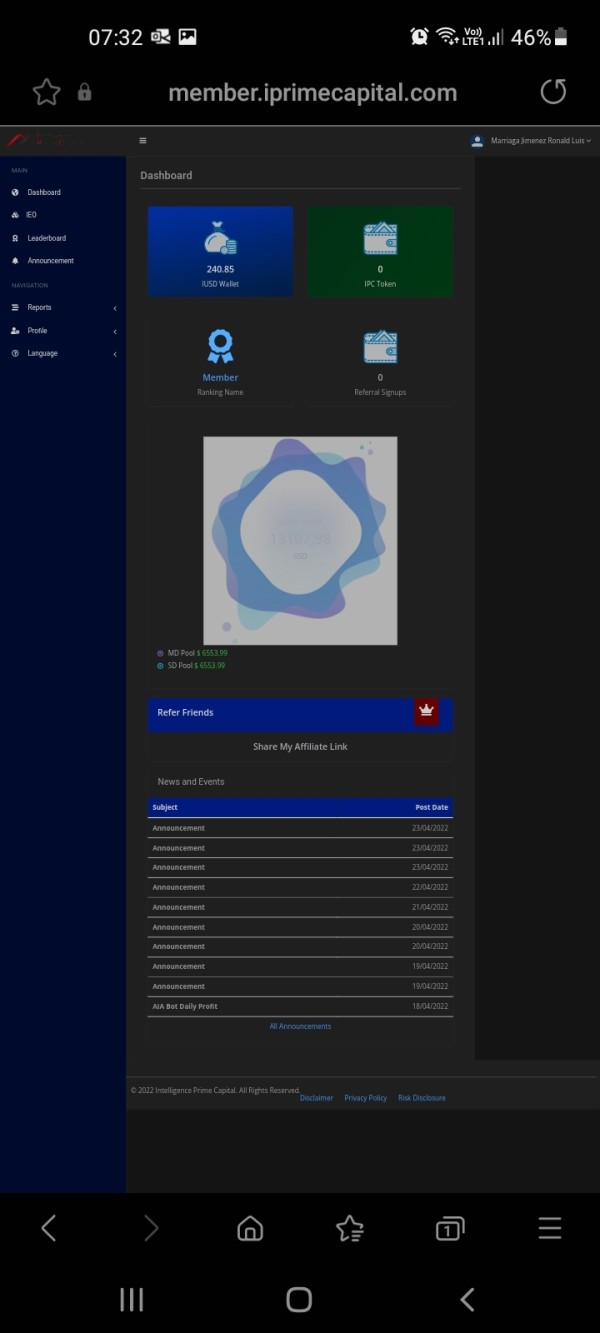Expand the Profile sidebar submenu
The image size is (600, 1333).
click(x=63, y=330)
